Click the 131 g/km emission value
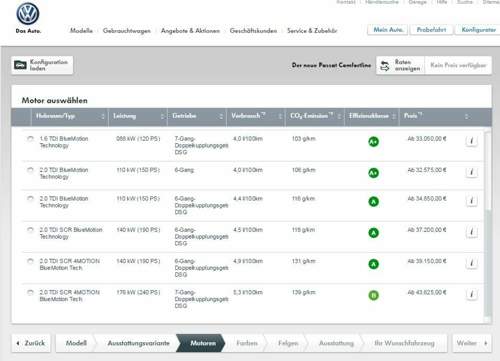The width and height of the screenshot is (500, 361). [x=303, y=261]
